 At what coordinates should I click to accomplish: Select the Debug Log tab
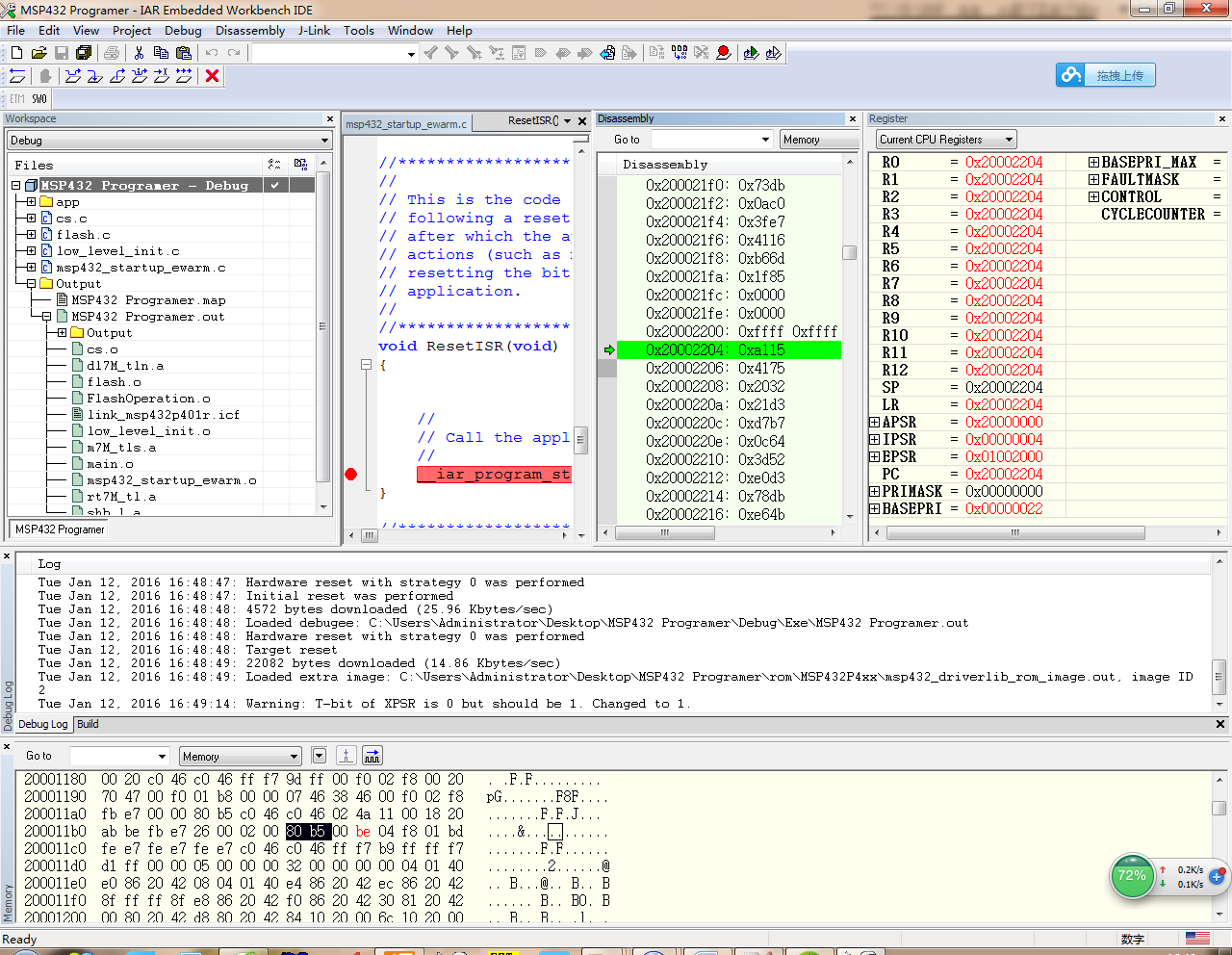point(42,724)
